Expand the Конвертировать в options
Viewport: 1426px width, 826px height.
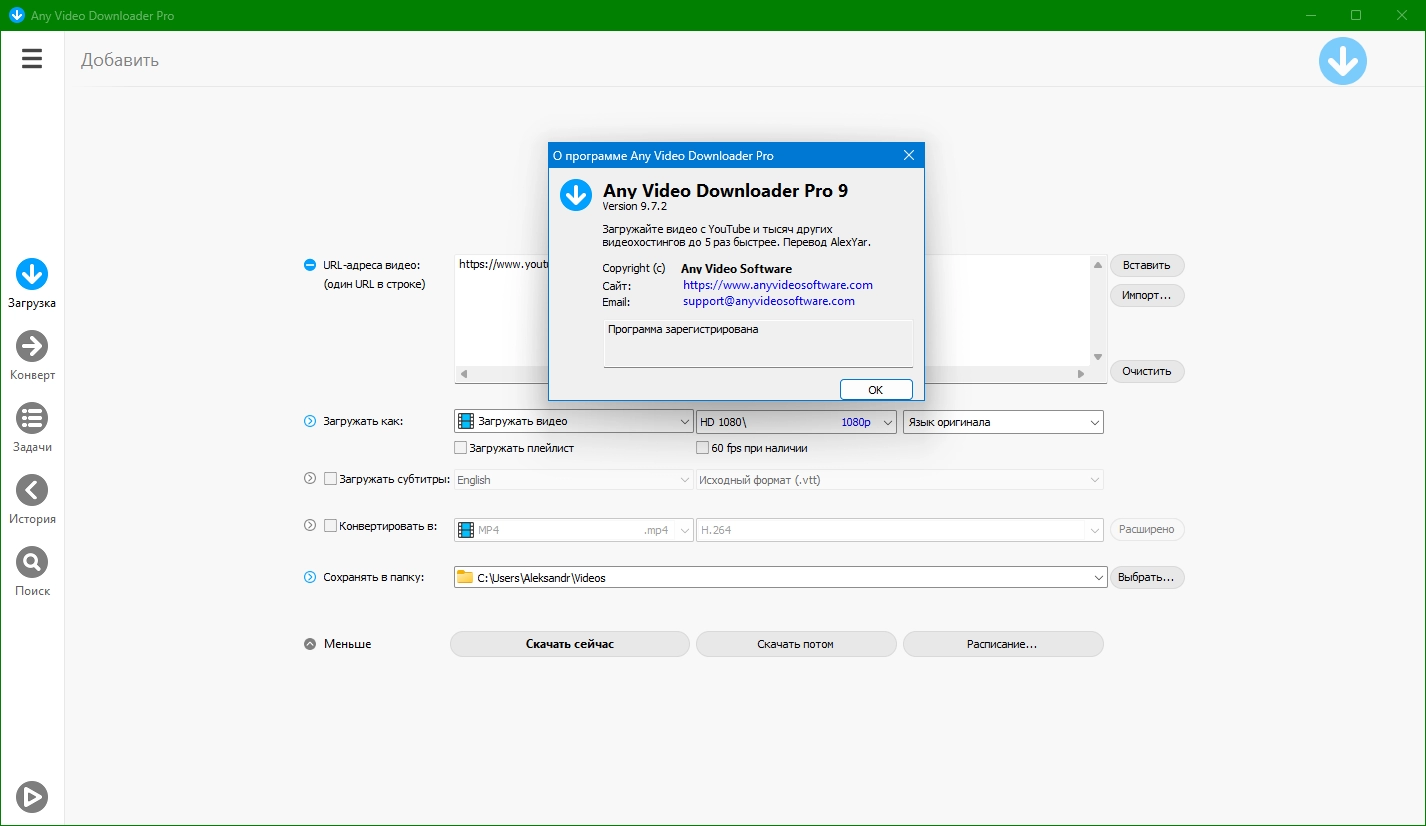310,525
